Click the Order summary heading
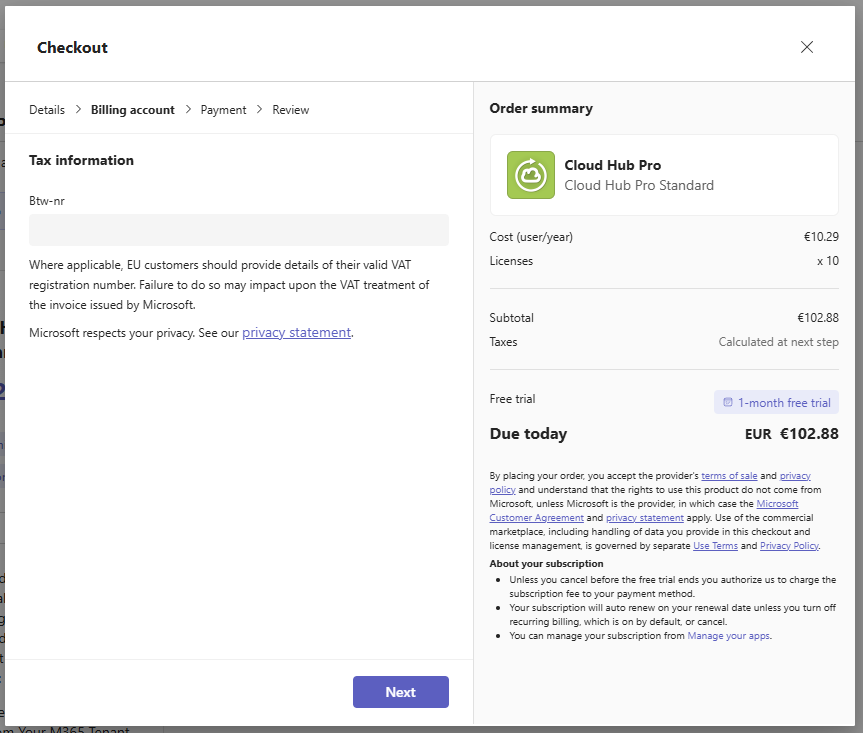This screenshot has width=863, height=733. [x=541, y=108]
